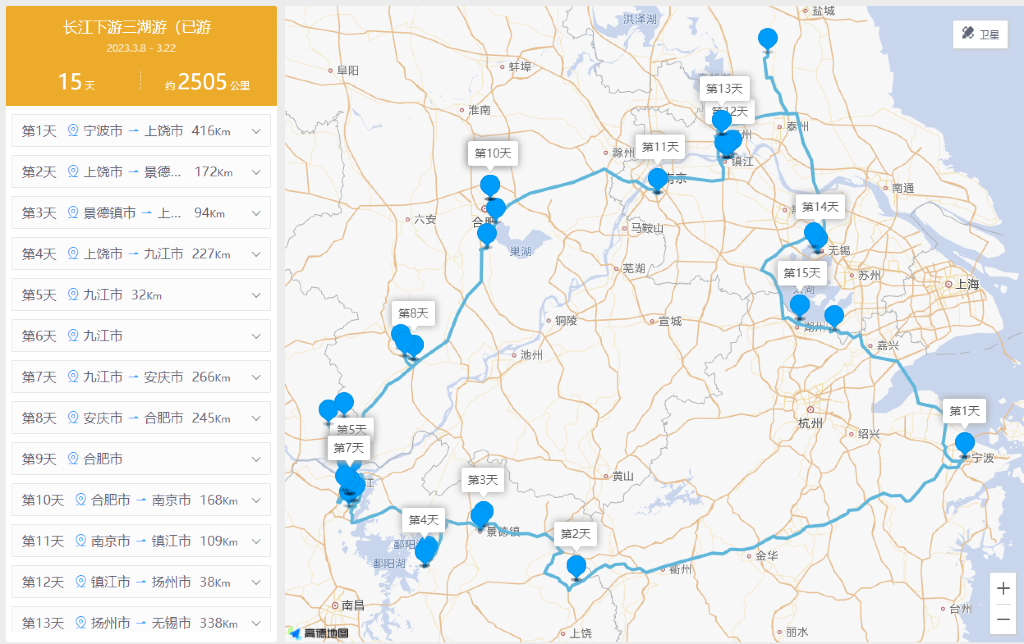The height and width of the screenshot is (644, 1024).
Task: Expand the 第4天 上饶市 to 九江市 chevron
Action: pos(256,254)
